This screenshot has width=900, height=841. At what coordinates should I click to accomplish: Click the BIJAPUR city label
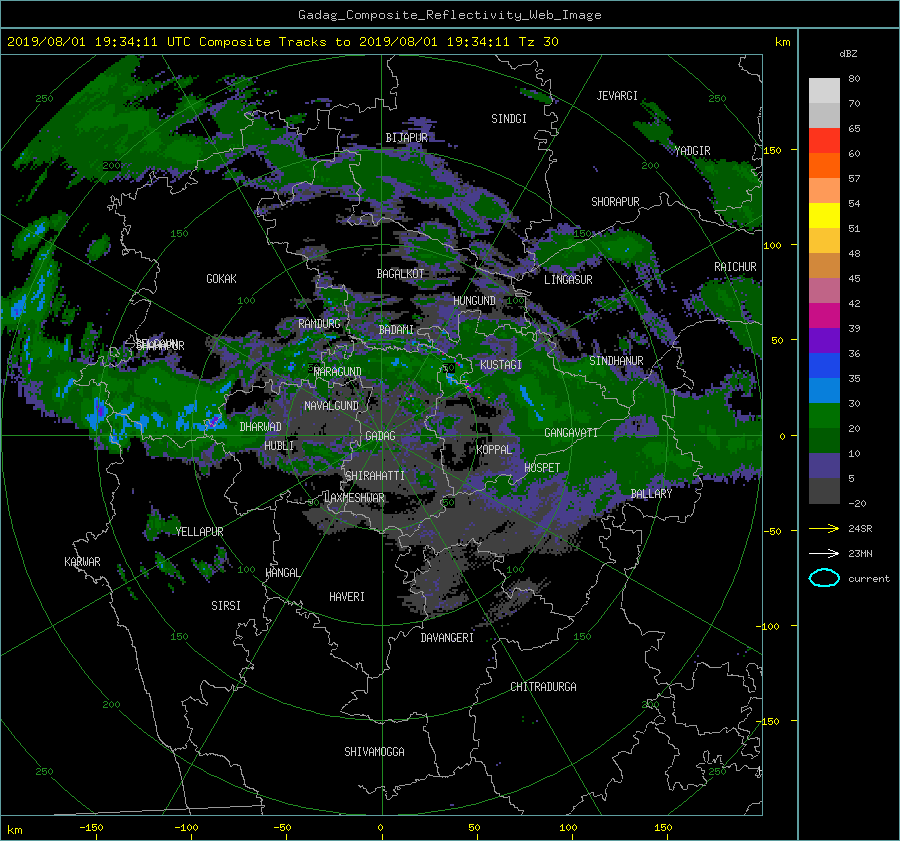(406, 138)
